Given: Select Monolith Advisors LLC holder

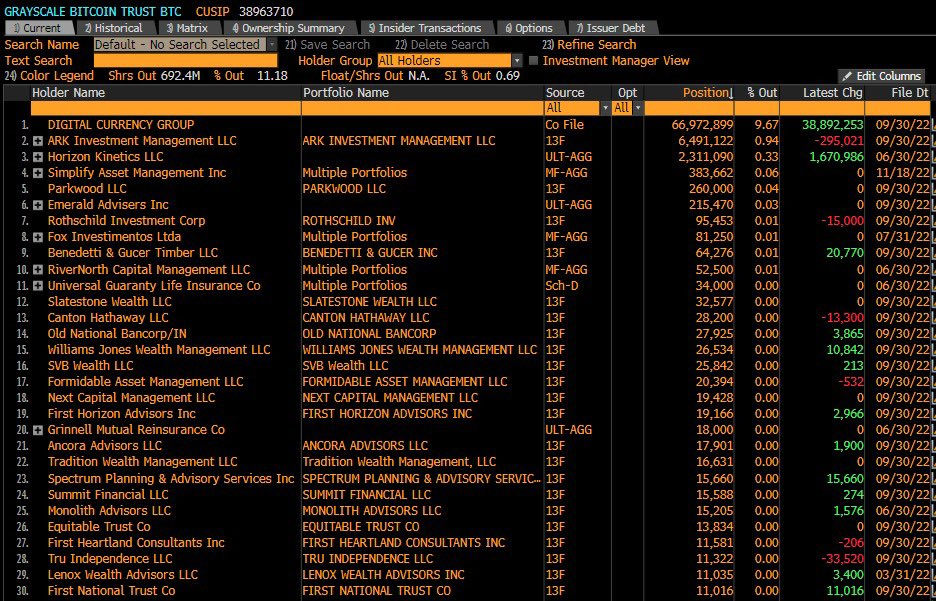Looking at the screenshot, I should click(x=109, y=511).
